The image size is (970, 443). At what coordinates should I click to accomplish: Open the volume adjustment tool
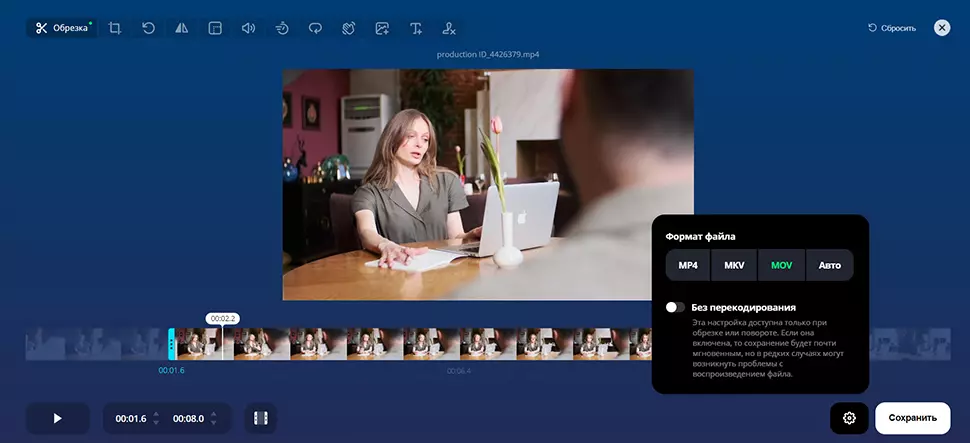click(248, 28)
